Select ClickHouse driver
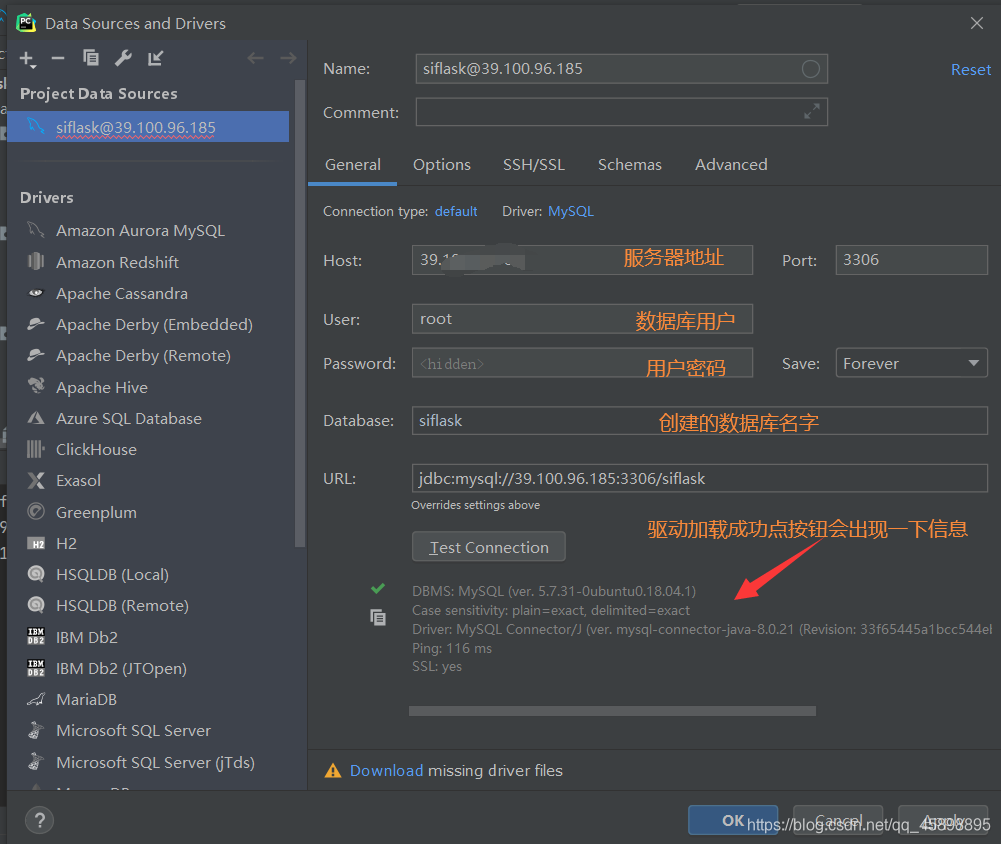Image resolution: width=1001 pixels, height=844 pixels. pos(96,449)
